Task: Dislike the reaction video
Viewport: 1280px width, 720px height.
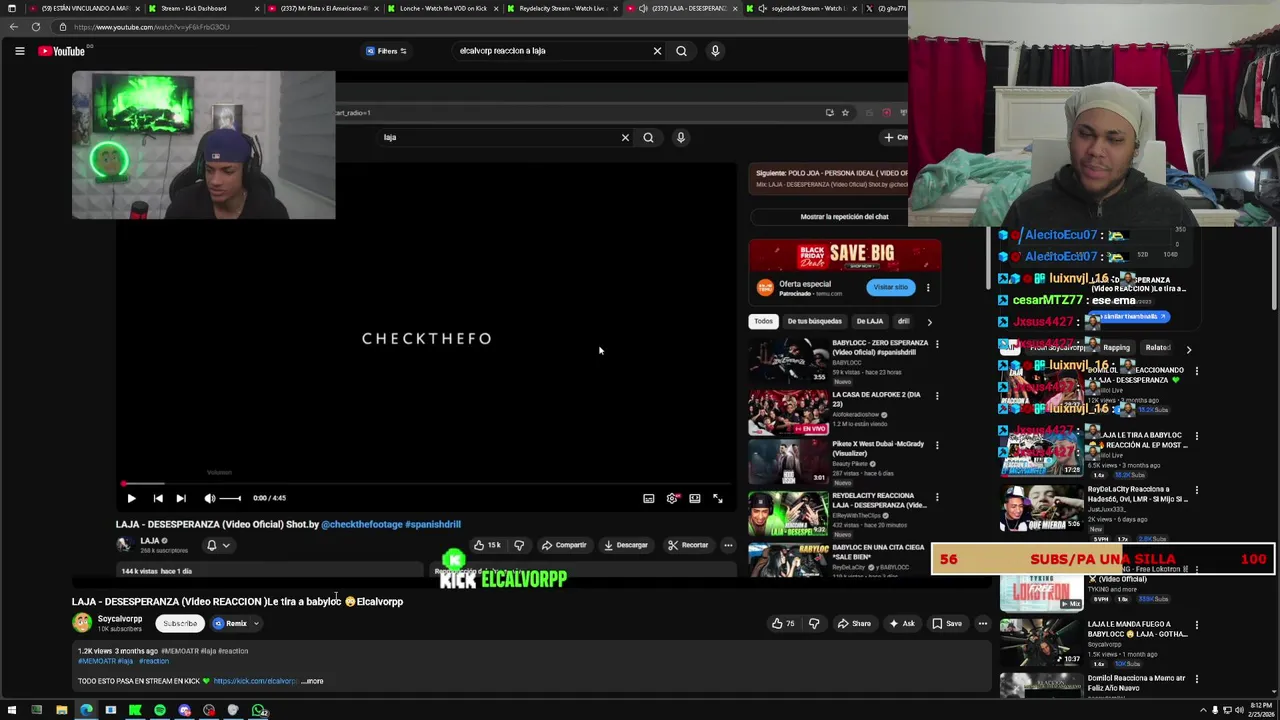Action: coord(814,623)
